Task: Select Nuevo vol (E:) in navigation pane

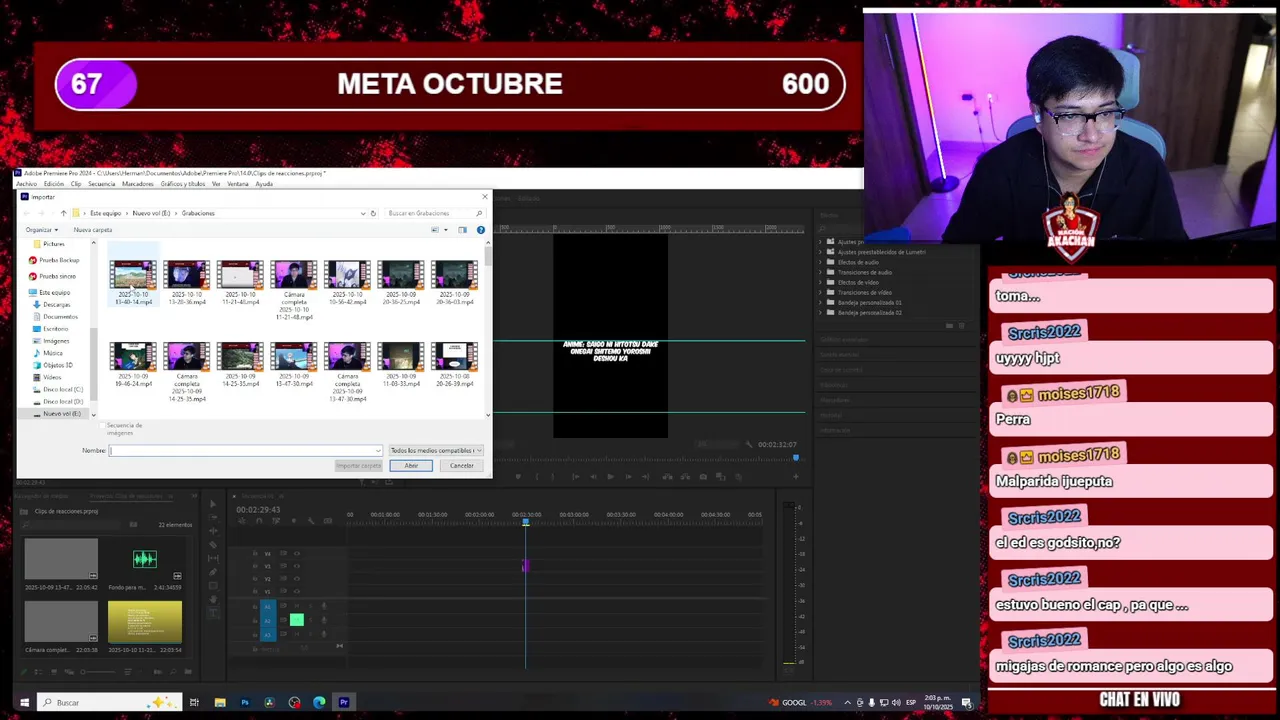Action: [x=61, y=413]
